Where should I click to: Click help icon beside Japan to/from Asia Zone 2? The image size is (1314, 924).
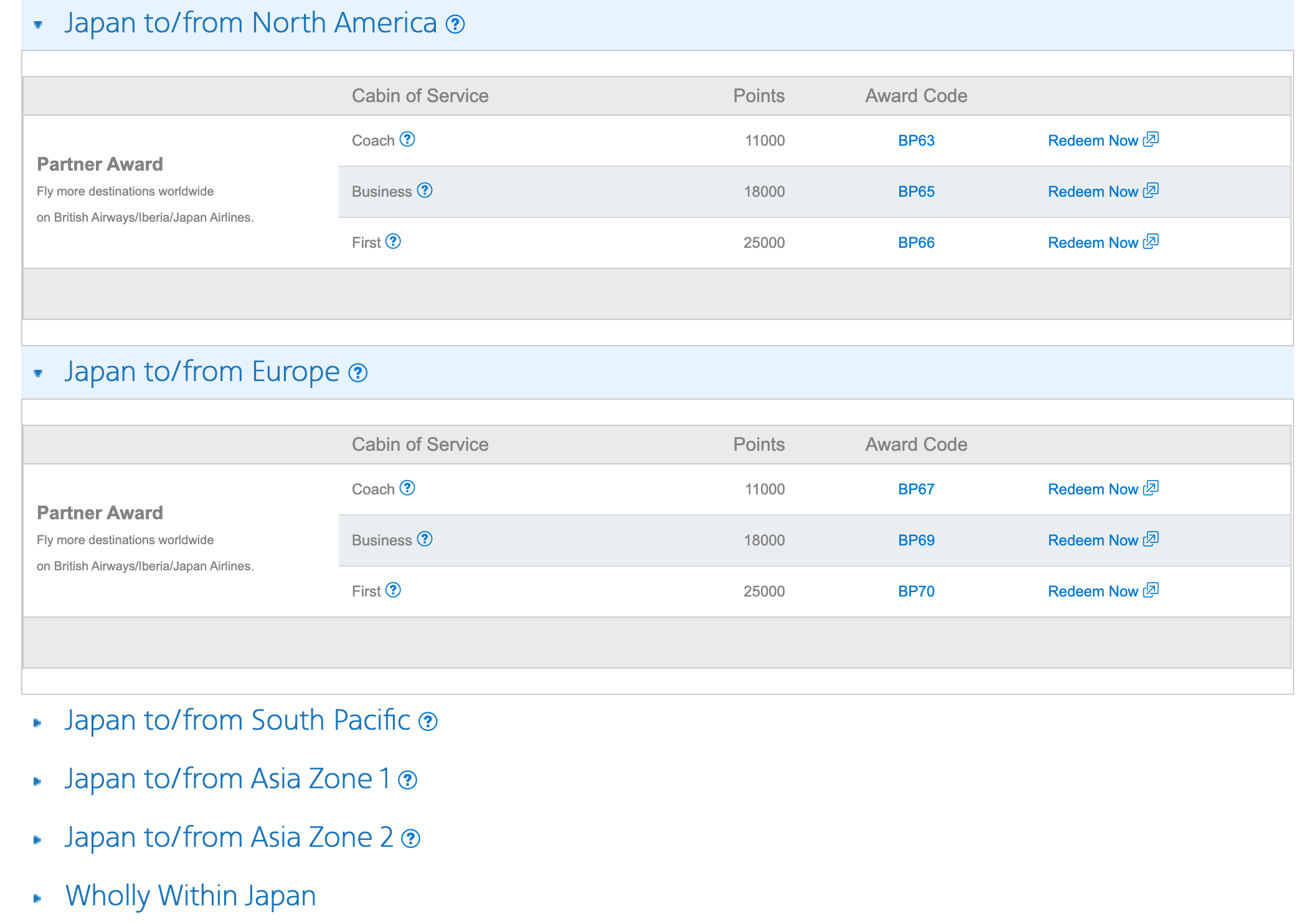point(410,839)
